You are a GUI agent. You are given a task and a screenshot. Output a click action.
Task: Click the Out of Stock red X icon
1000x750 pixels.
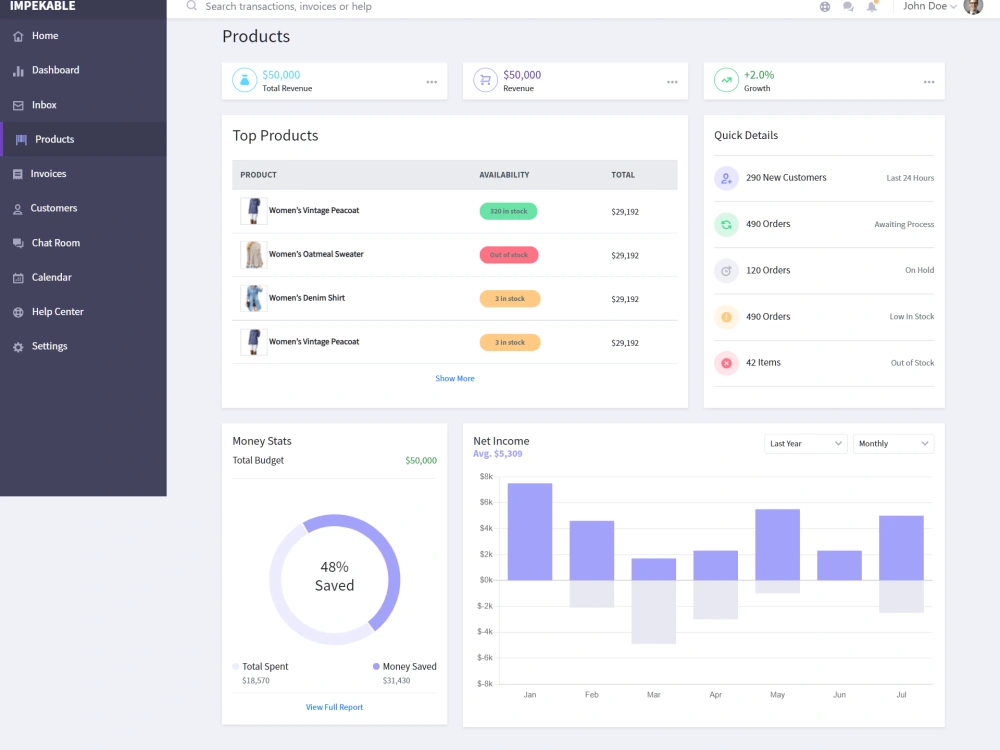[726, 364]
